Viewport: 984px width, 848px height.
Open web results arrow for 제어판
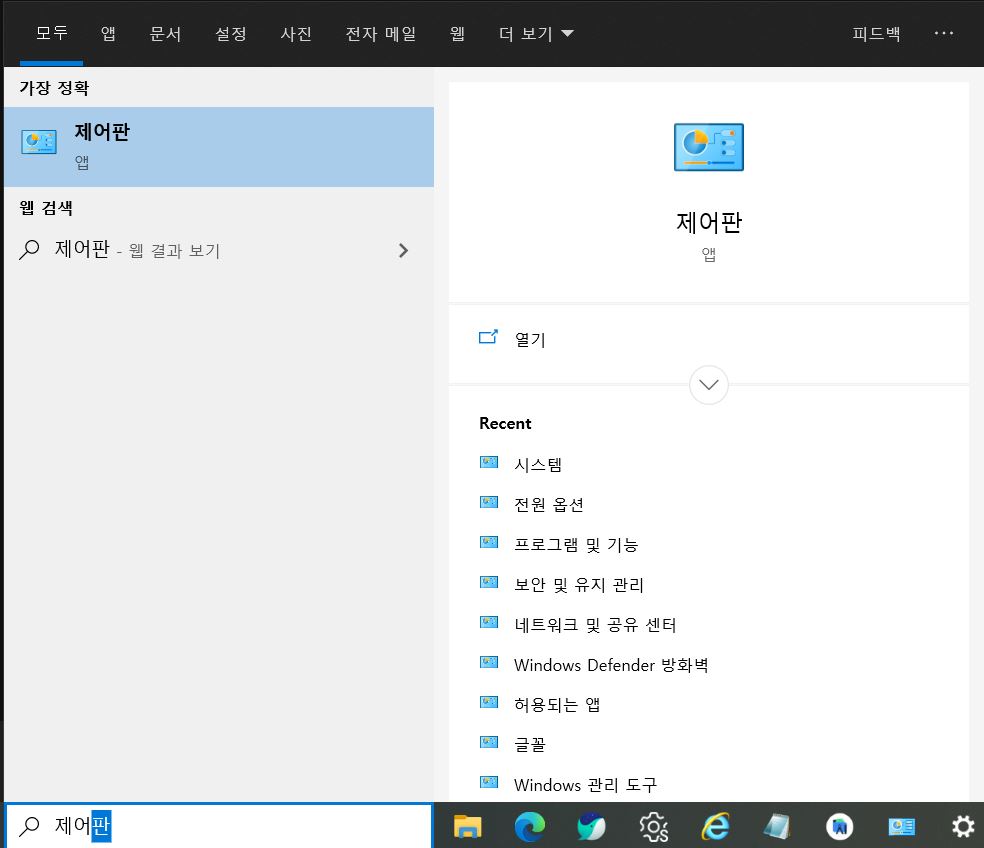404,250
